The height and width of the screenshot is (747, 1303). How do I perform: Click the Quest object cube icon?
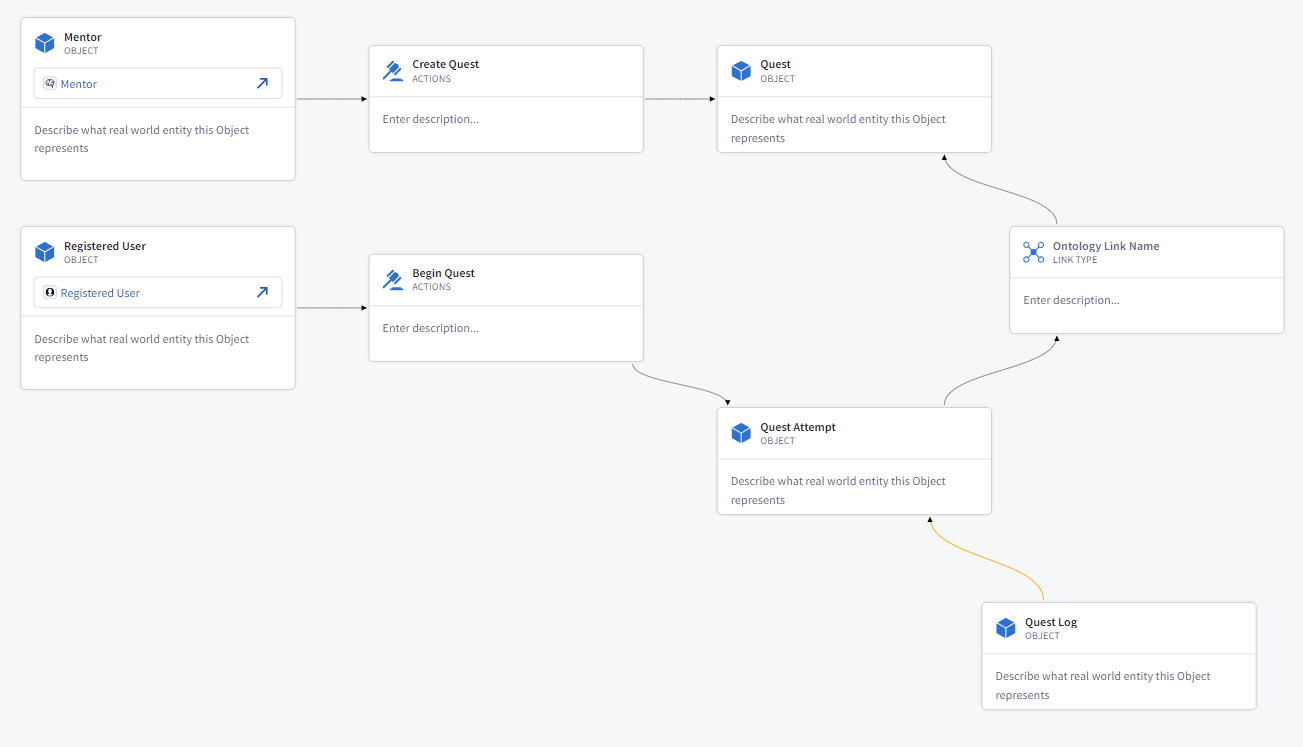click(x=741, y=71)
